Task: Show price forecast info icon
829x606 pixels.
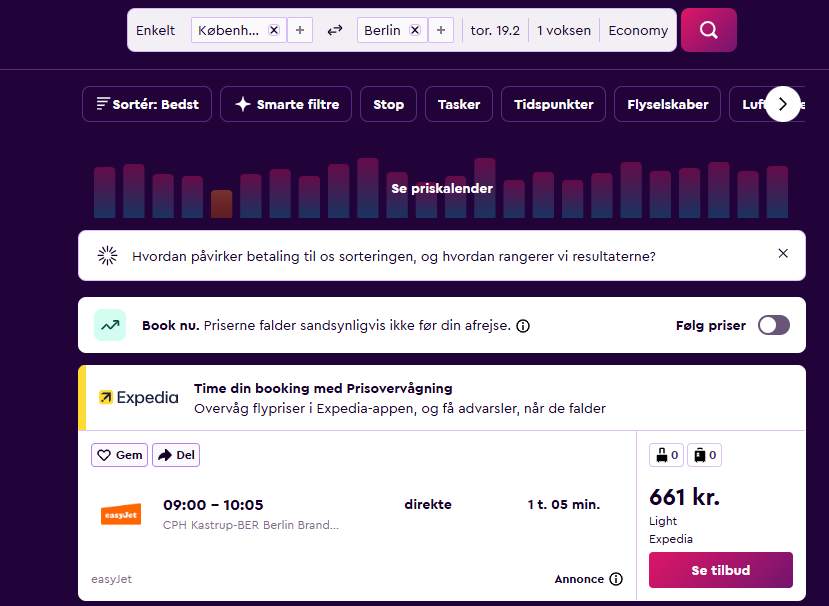Action: 523,326
